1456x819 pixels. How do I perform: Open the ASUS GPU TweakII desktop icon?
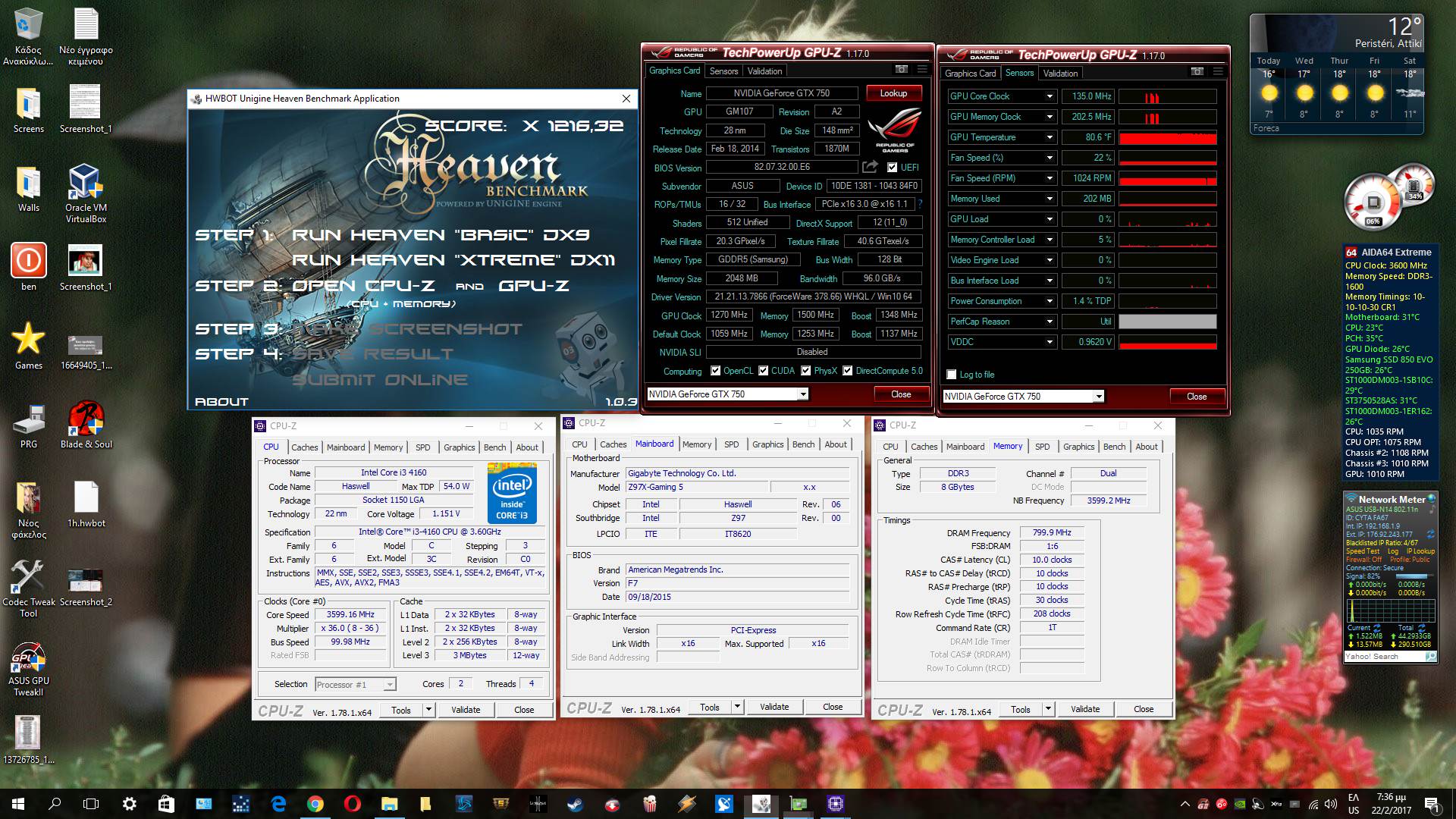[x=28, y=670]
